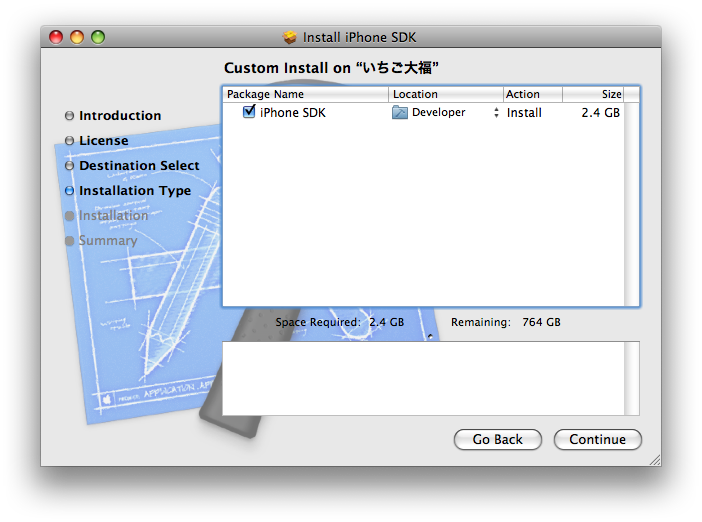The image size is (702, 522).
Task: Click the Developer folder icon
Action: (400, 113)
